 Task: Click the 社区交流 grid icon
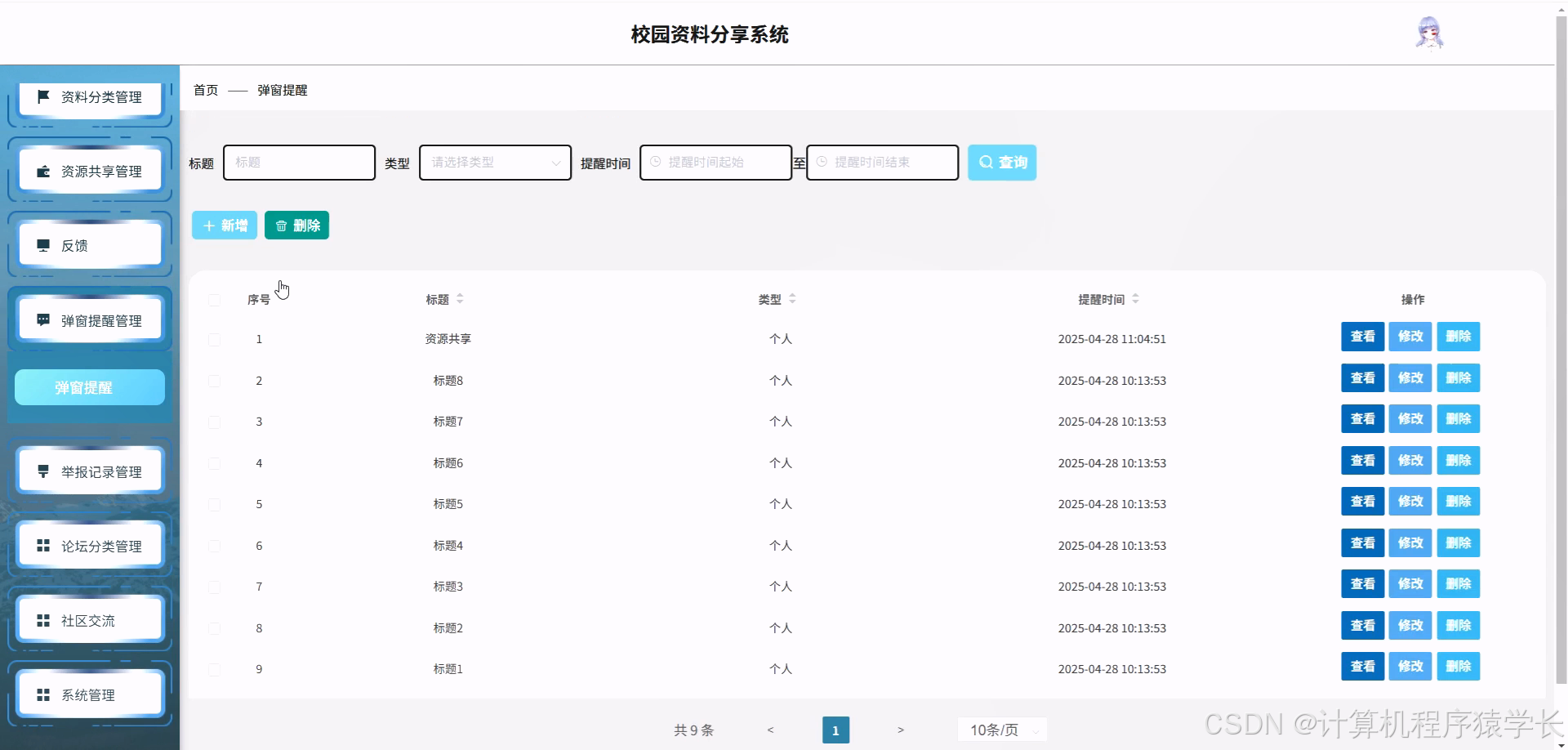click(43, 619)
